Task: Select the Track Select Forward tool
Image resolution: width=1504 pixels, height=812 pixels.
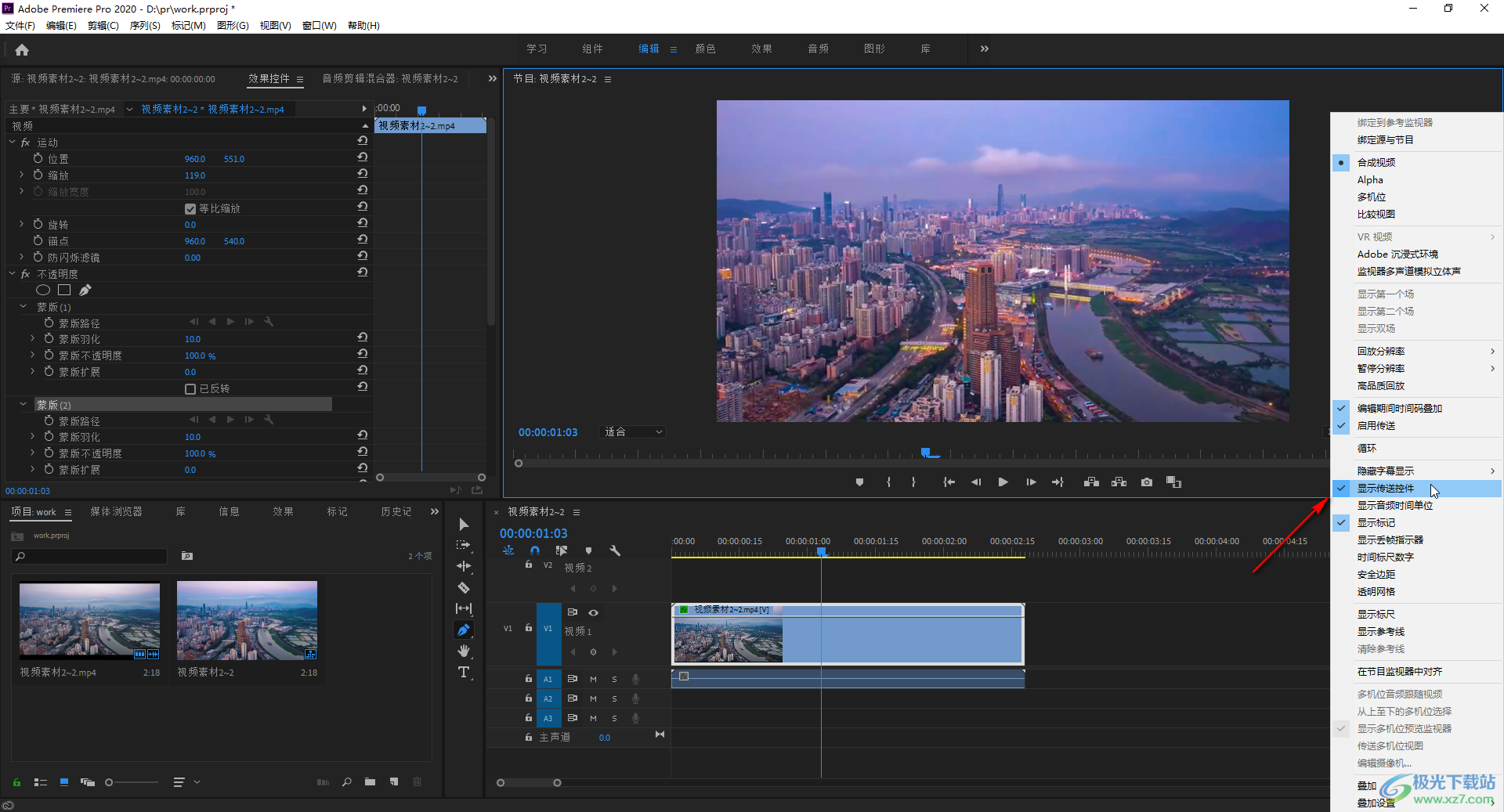Action: coord(464,545)
